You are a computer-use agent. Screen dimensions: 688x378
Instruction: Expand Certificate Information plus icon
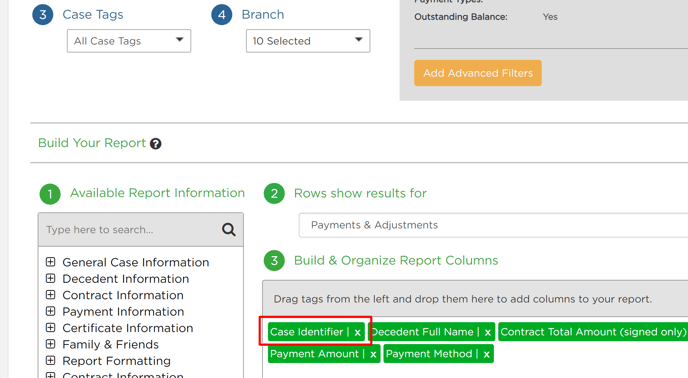[x=50, y=328]
